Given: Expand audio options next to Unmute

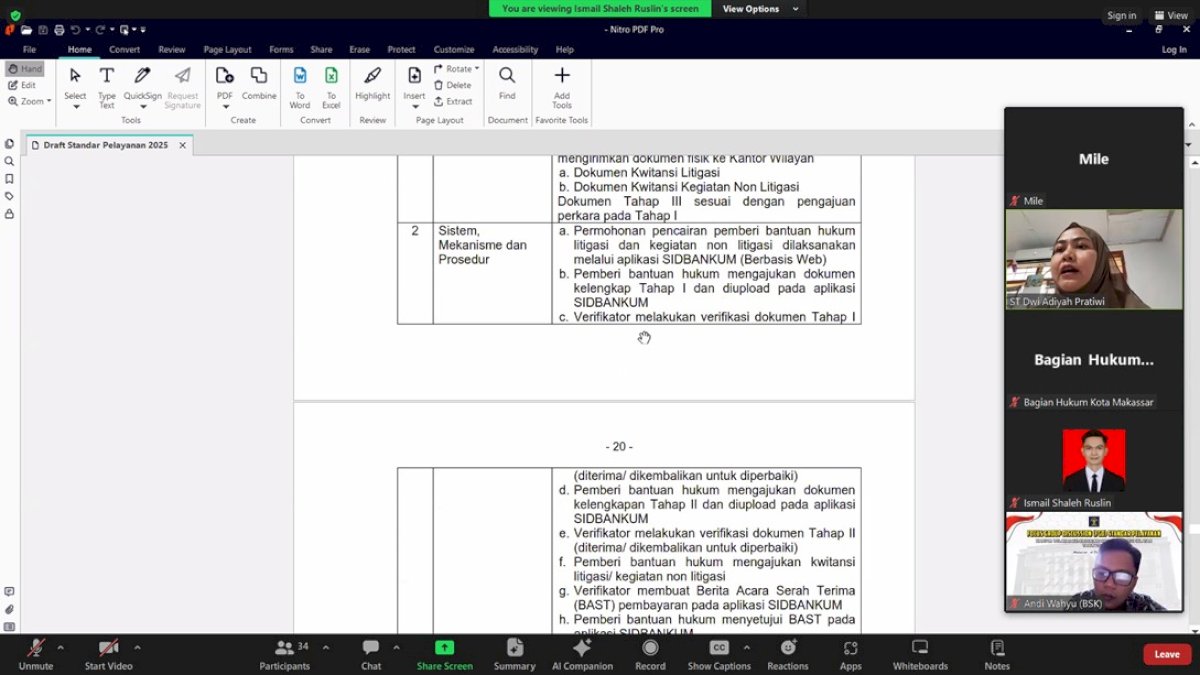Looking at the screenshot, I should click(60, 647).
